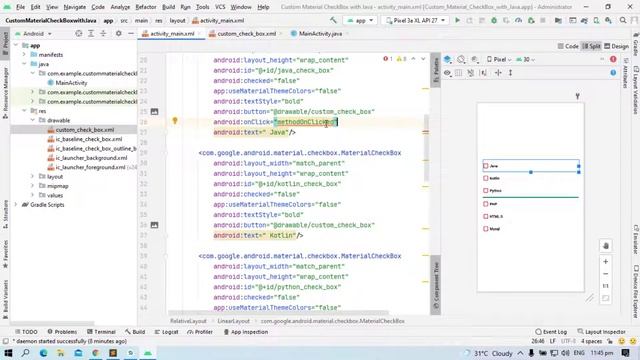The image size is (640, 360).
Task: Click Collapse All in Project panel
Action: click(103, 33)
